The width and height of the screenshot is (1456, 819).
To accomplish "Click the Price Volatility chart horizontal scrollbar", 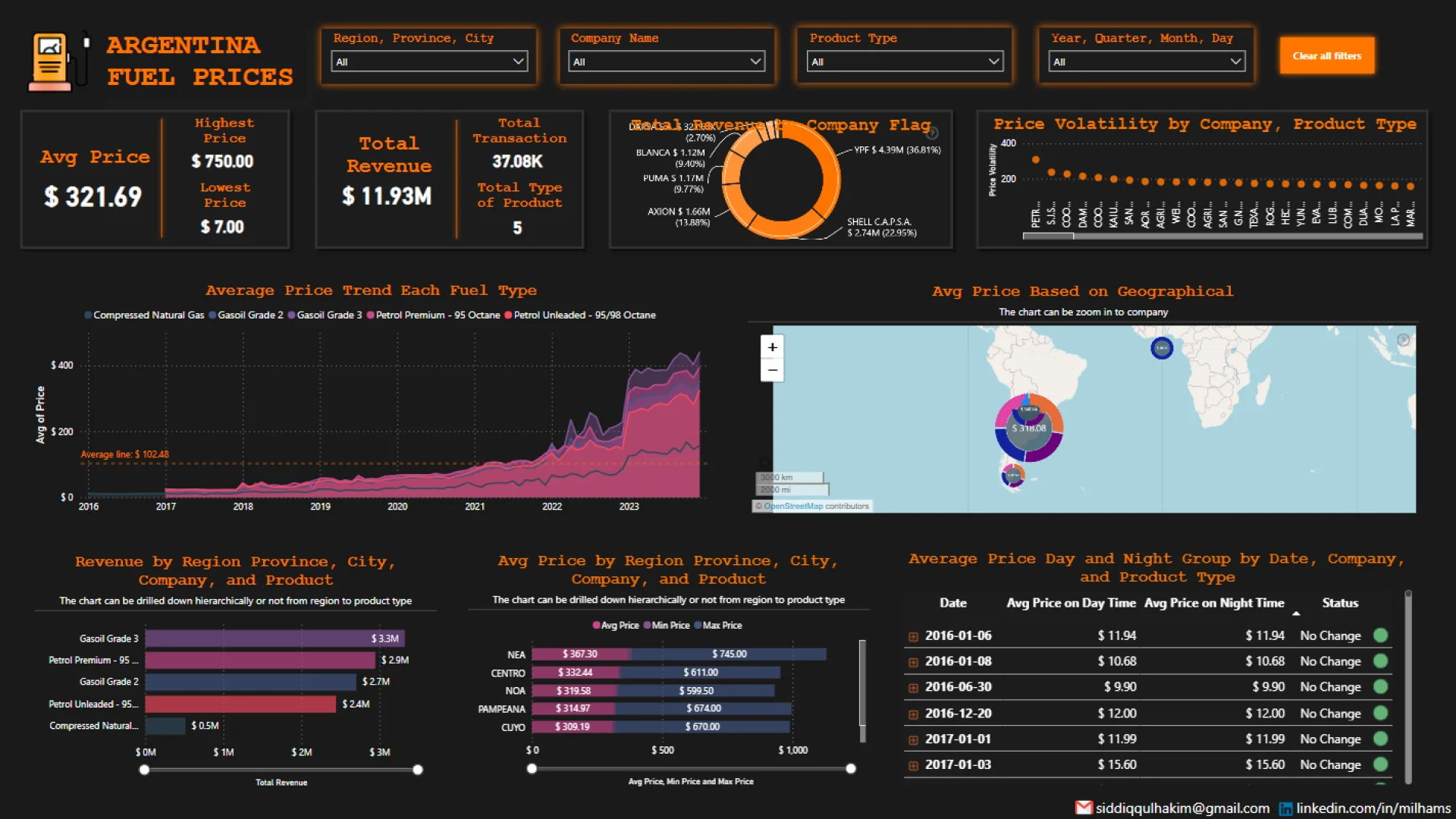I will (1048, 236).
